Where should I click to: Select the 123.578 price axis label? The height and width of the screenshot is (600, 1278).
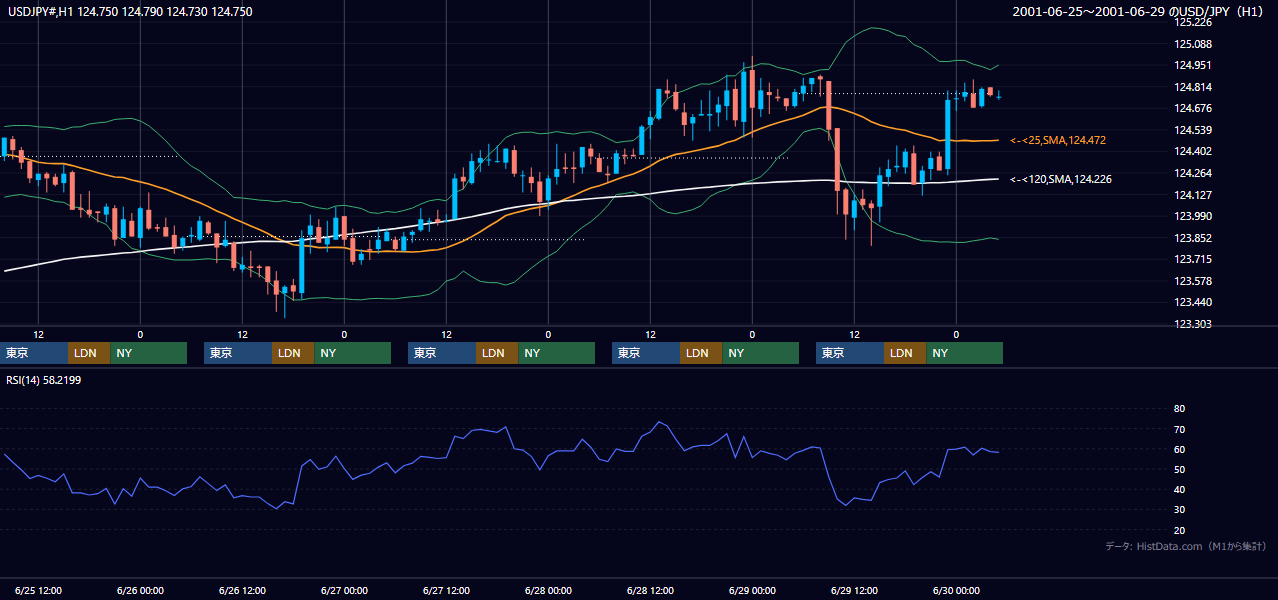[1194, 281]
